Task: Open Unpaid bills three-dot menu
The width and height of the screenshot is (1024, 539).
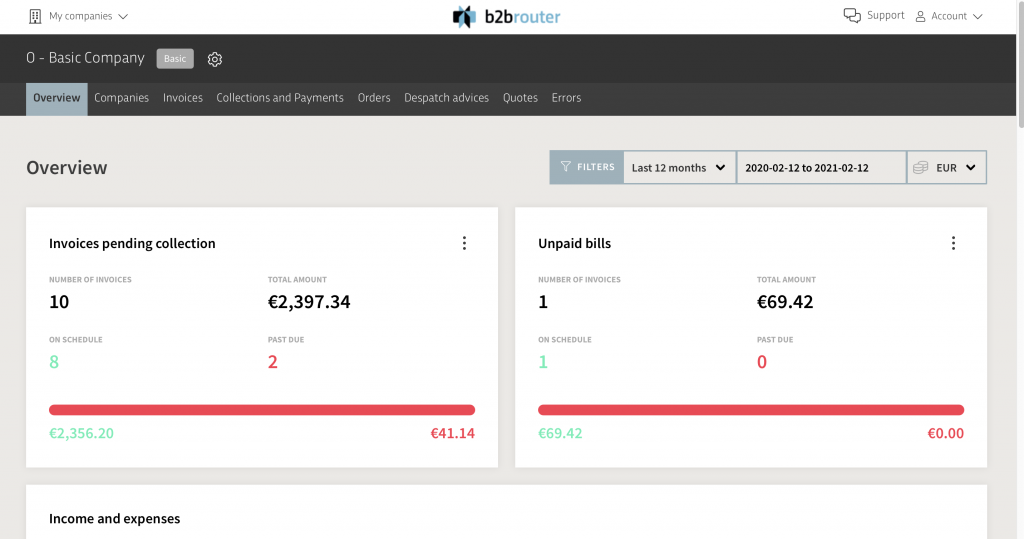Action: (x=953, y=243)
